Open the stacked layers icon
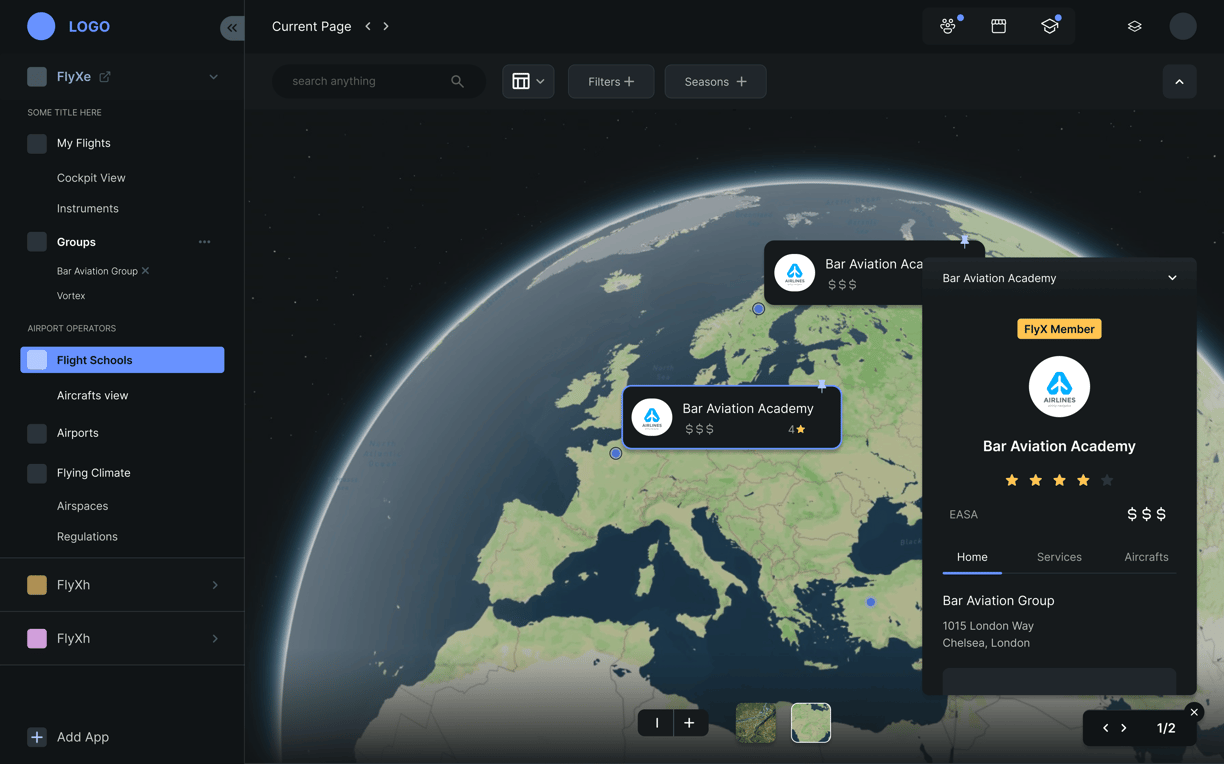This screenshot has height=764, width=1224. click(x=1134, y=26)
